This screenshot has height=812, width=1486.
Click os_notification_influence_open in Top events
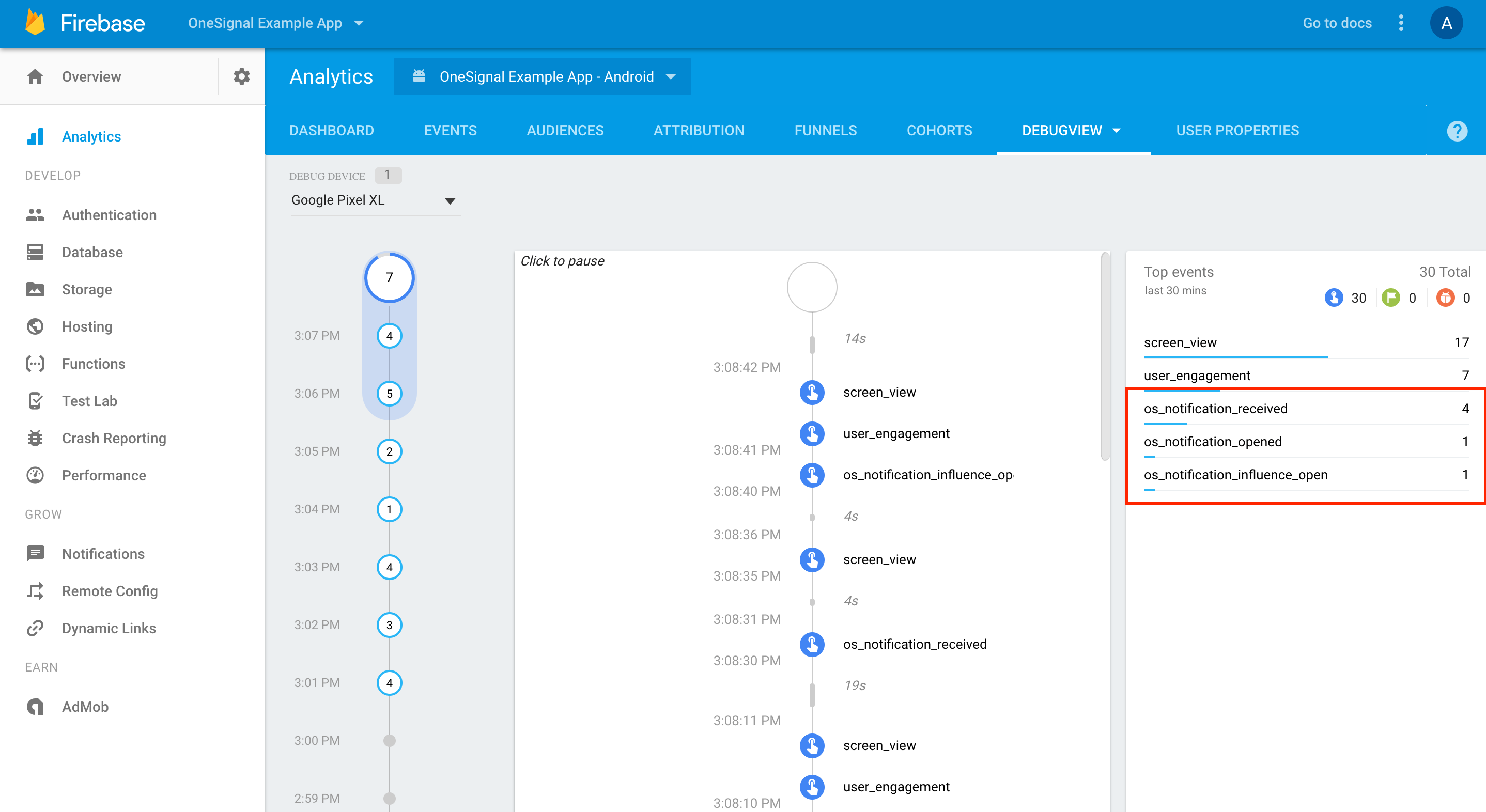(1306, 475)
